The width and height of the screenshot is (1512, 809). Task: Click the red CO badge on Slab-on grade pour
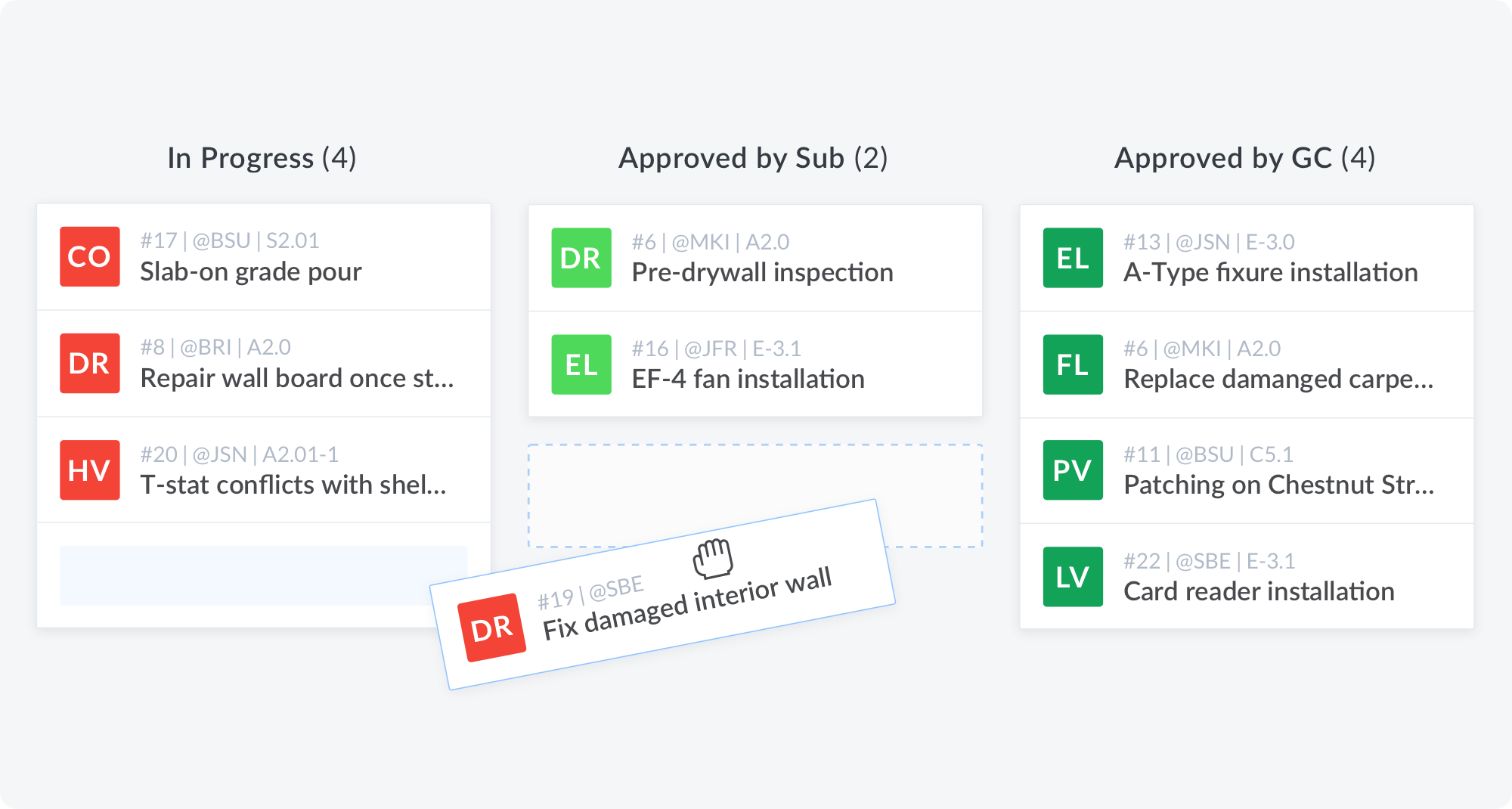(90, 257)
